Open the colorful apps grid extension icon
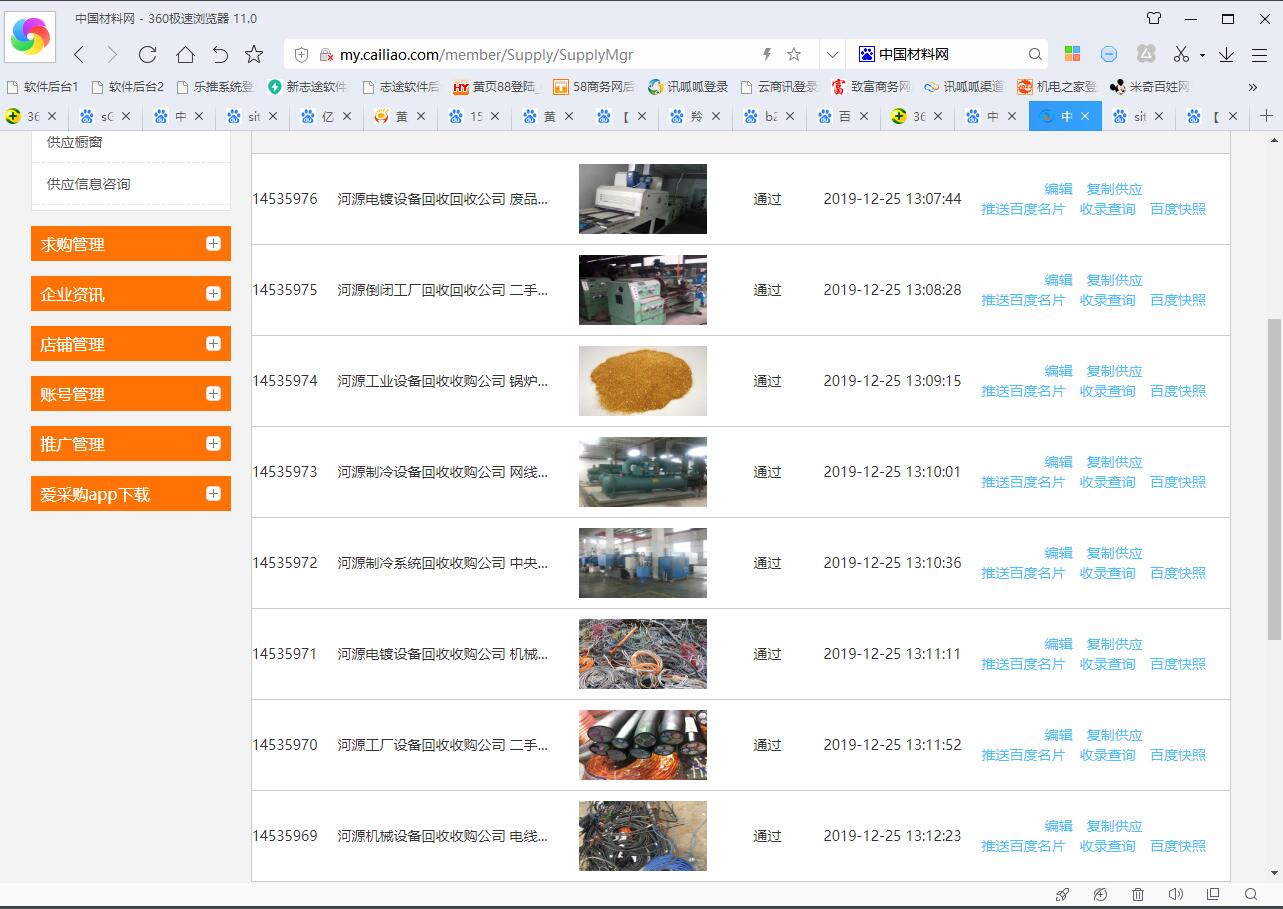This screenshot has height=909, width=1283. (1072, 54)
